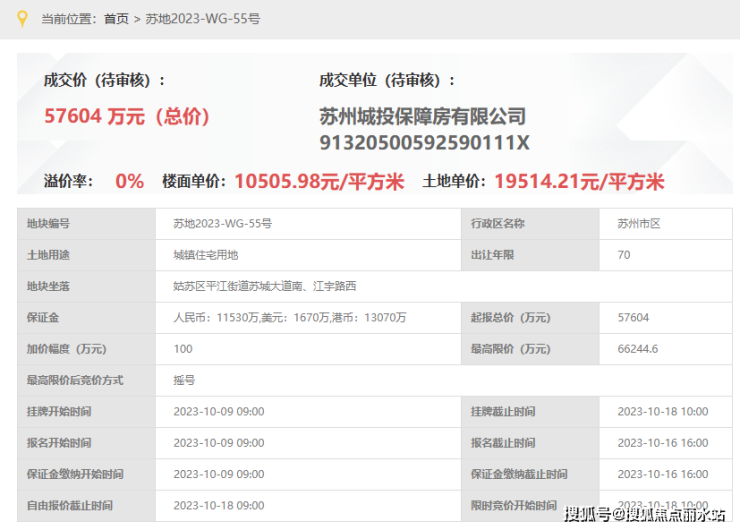Select the value 城镇住宅用地
This screenshot has width=740, height=530.
(x=206, y=255)
